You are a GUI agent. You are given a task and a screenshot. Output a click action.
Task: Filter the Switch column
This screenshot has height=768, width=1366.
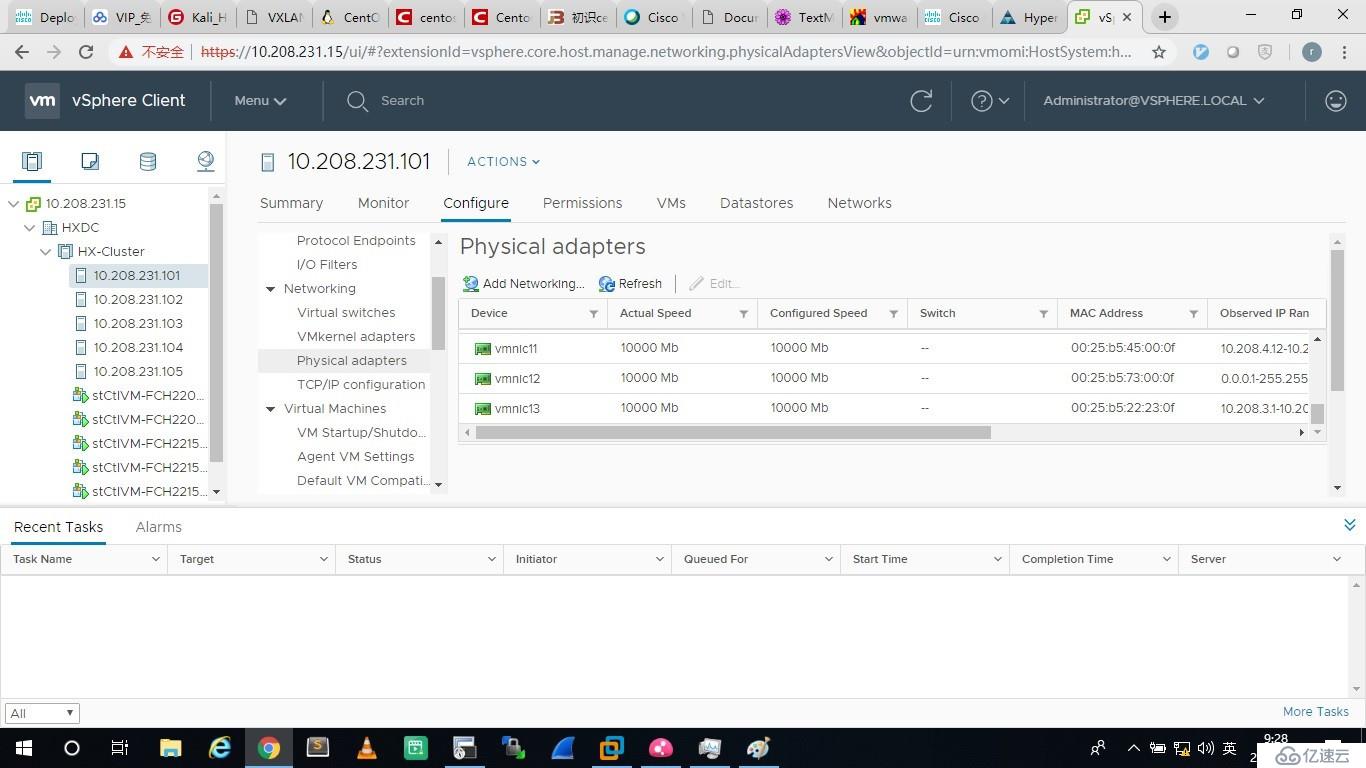1043,314
